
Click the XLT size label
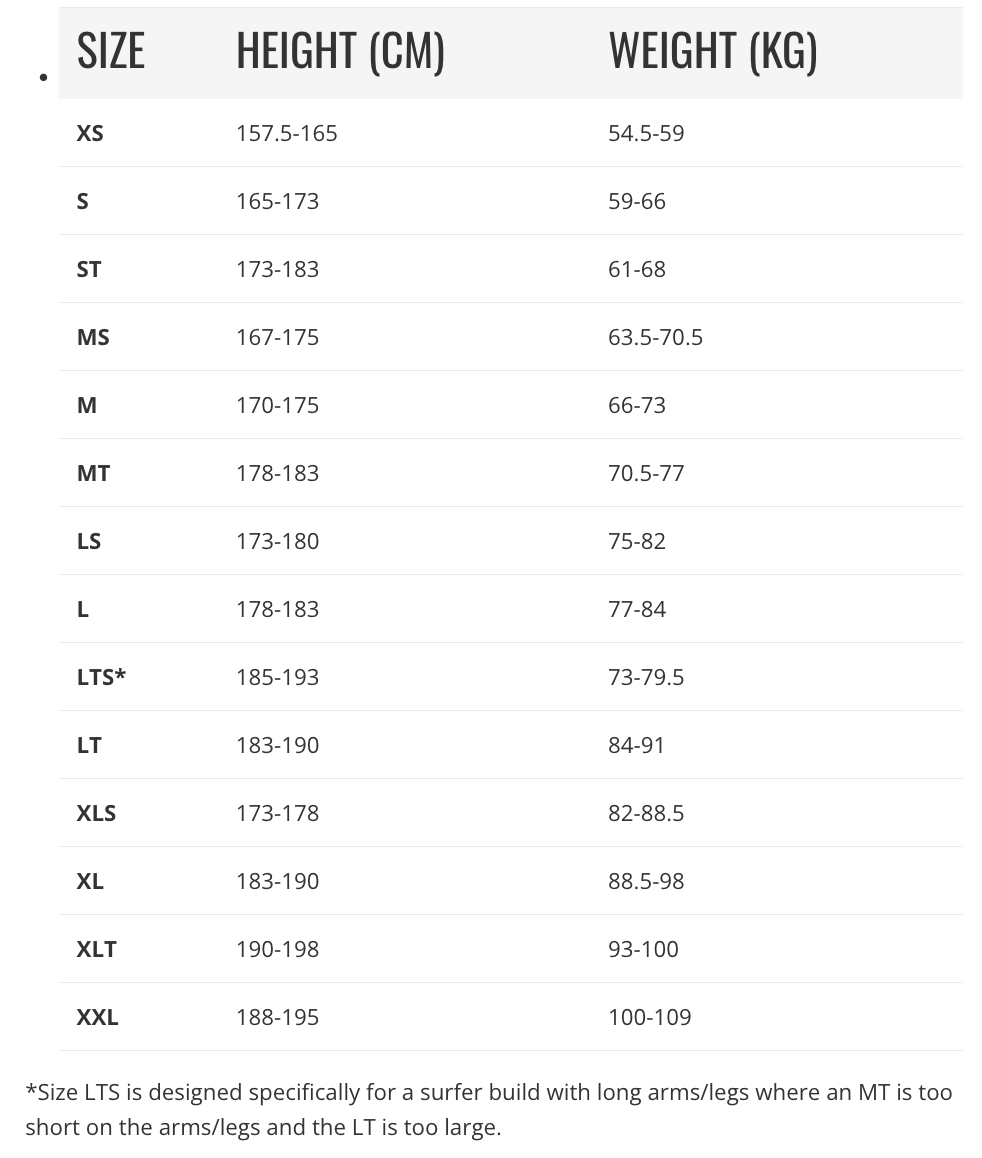[x=96, y=949]
